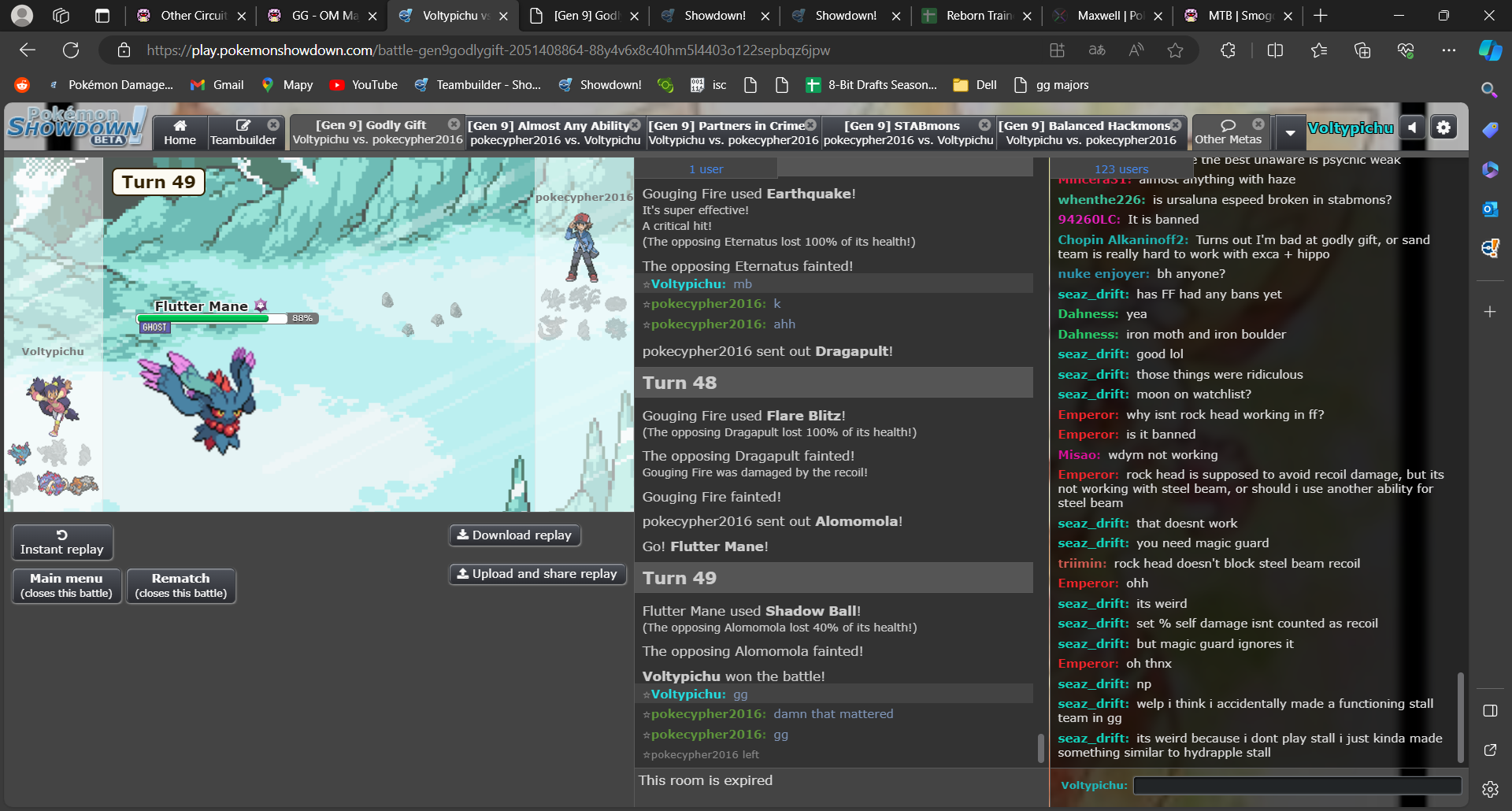The image size is (1512, 811).
Task: Open the favorites list
Action: (1319, 50)
